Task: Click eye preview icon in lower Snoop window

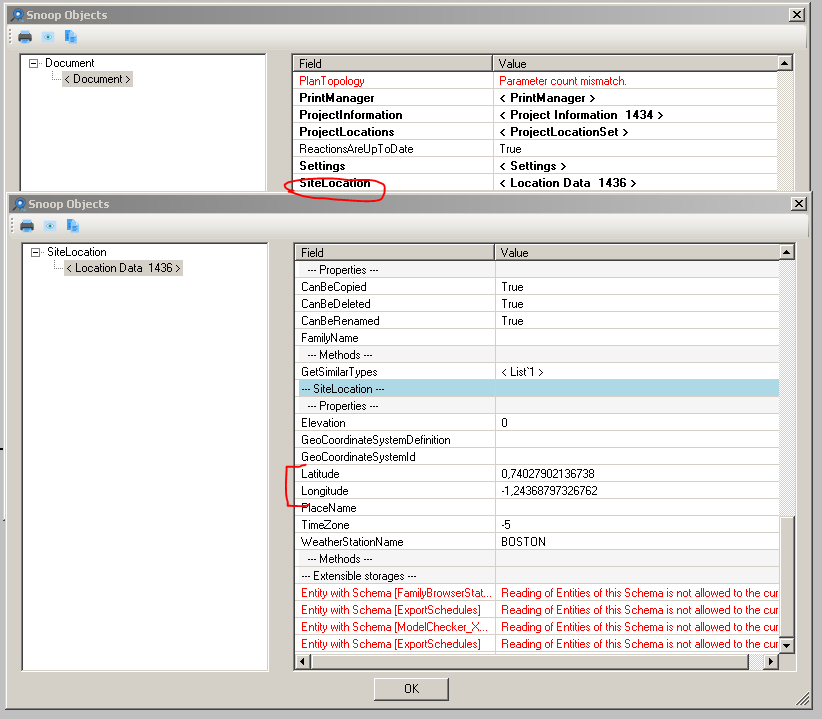Action: (50, 226)
